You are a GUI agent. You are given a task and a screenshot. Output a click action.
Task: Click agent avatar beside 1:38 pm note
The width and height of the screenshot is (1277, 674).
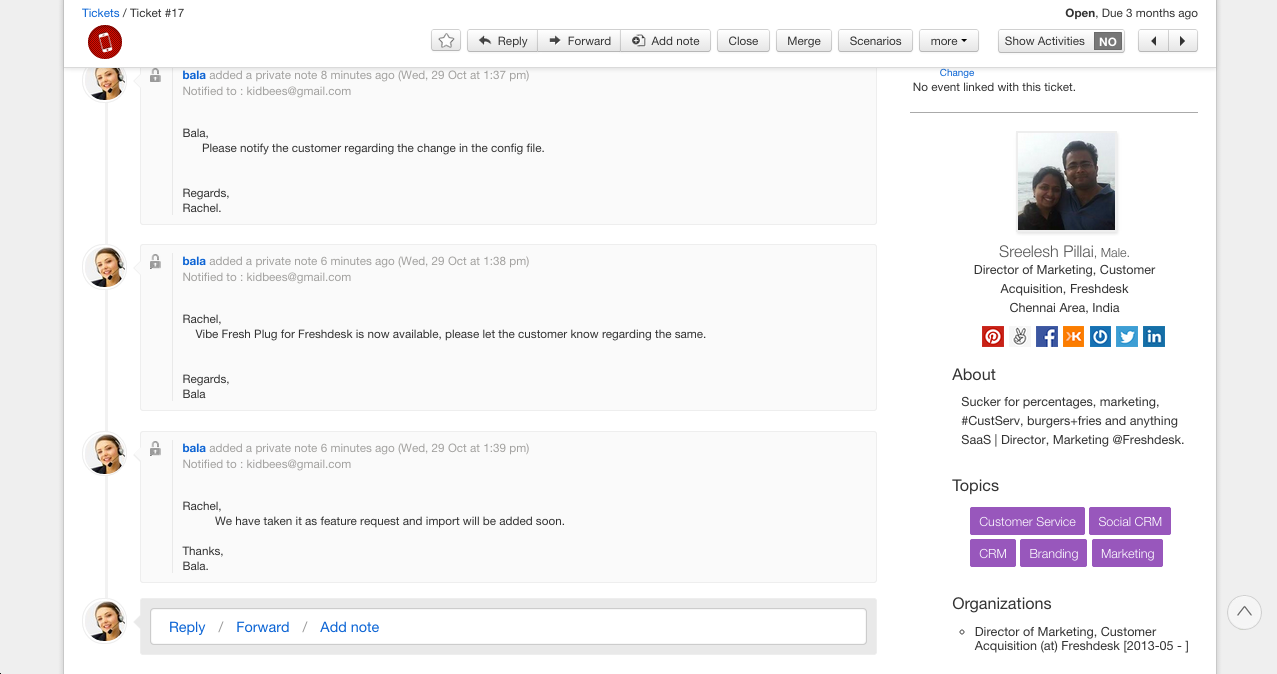(106, 267)
